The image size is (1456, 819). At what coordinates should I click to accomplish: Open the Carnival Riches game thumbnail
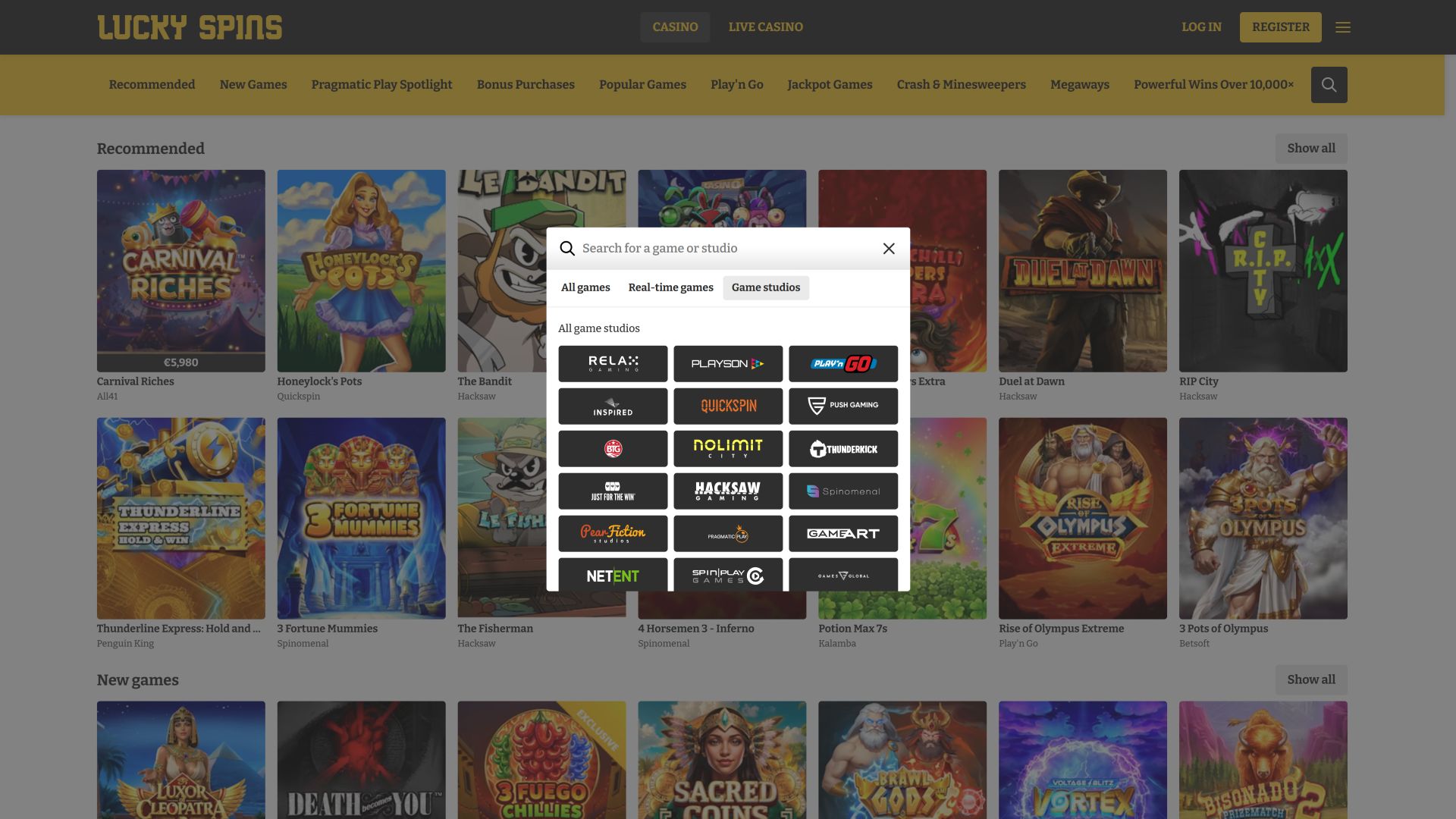[x=180, y=271]
